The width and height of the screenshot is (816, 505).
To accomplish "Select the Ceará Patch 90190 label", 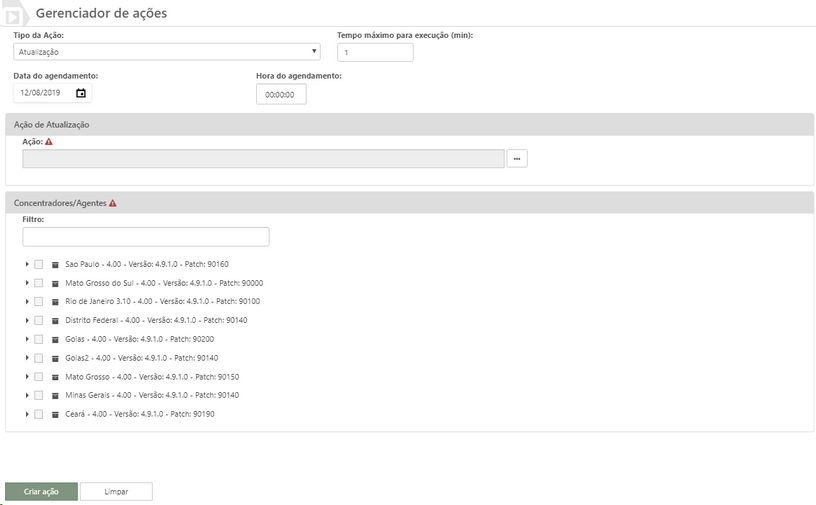I will click(139, 414).
